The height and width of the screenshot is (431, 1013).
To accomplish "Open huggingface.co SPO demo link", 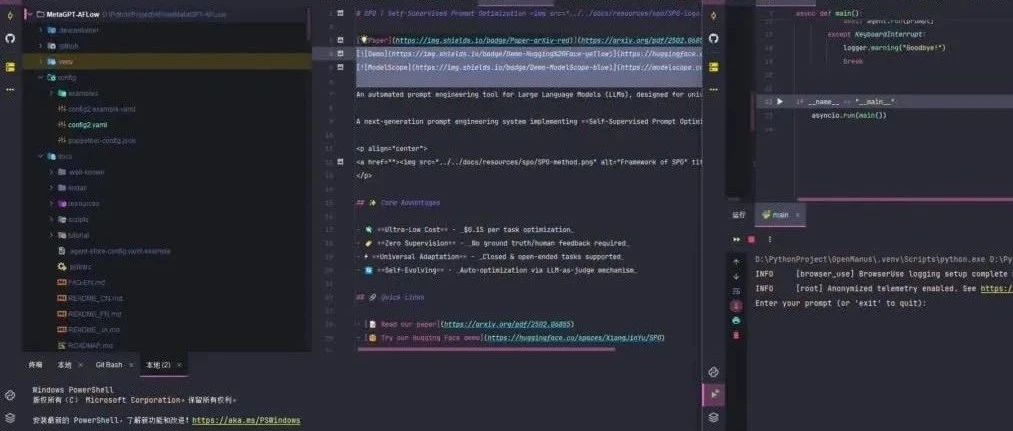I will pos(574,338).
